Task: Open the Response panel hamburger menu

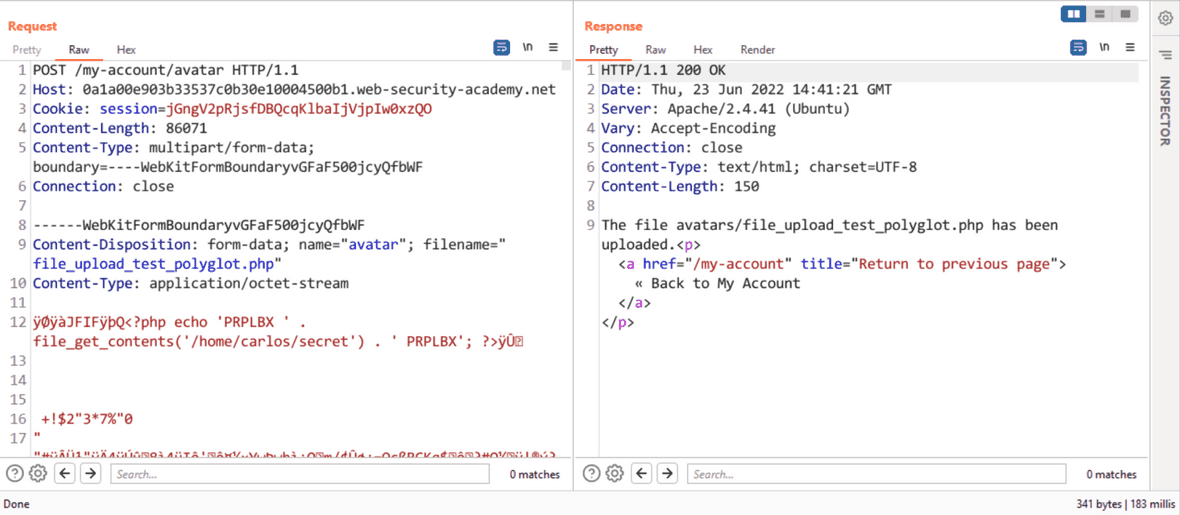Action: tap(1130, 47)
